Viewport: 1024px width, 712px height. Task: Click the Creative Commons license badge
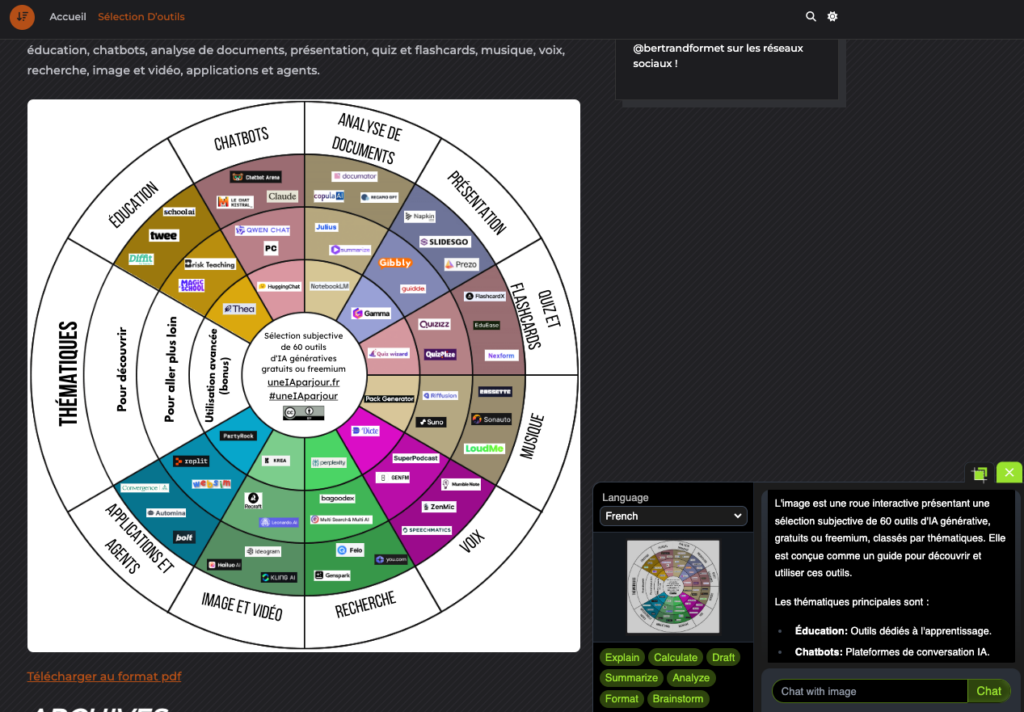(x=304, y=413)
